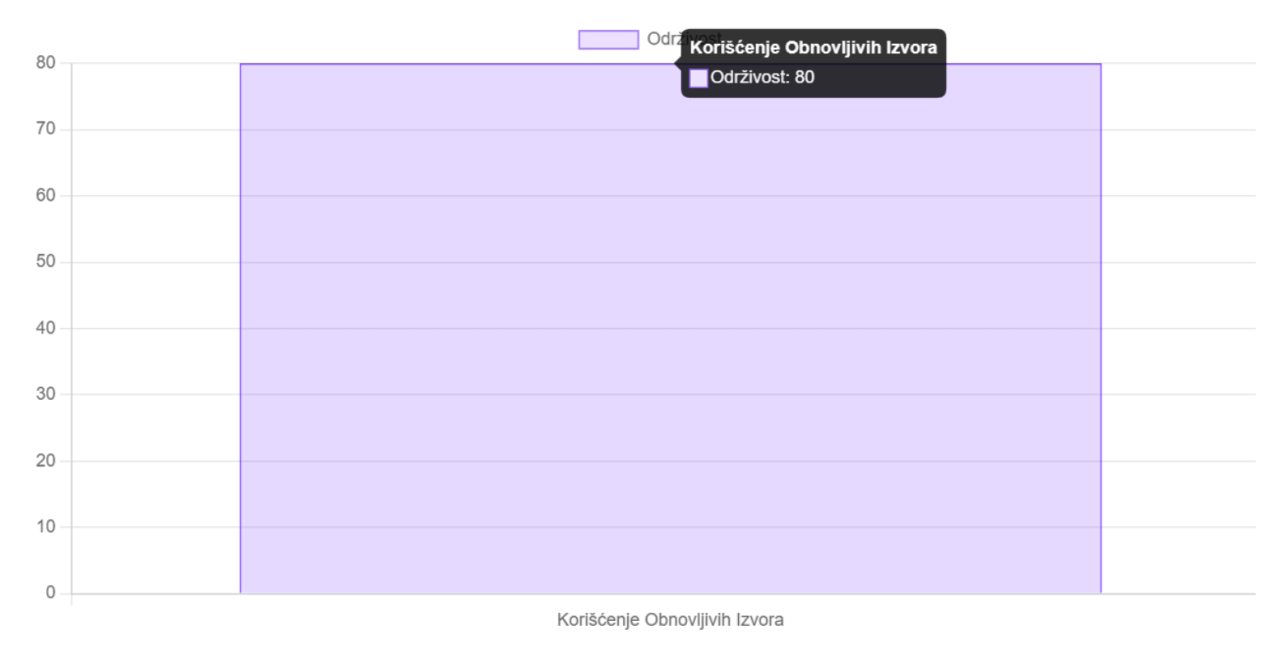This screenshot has height=659, width=1280.
Task: Click the empty plot area right of the bar
Action: tap(1178, 328)
